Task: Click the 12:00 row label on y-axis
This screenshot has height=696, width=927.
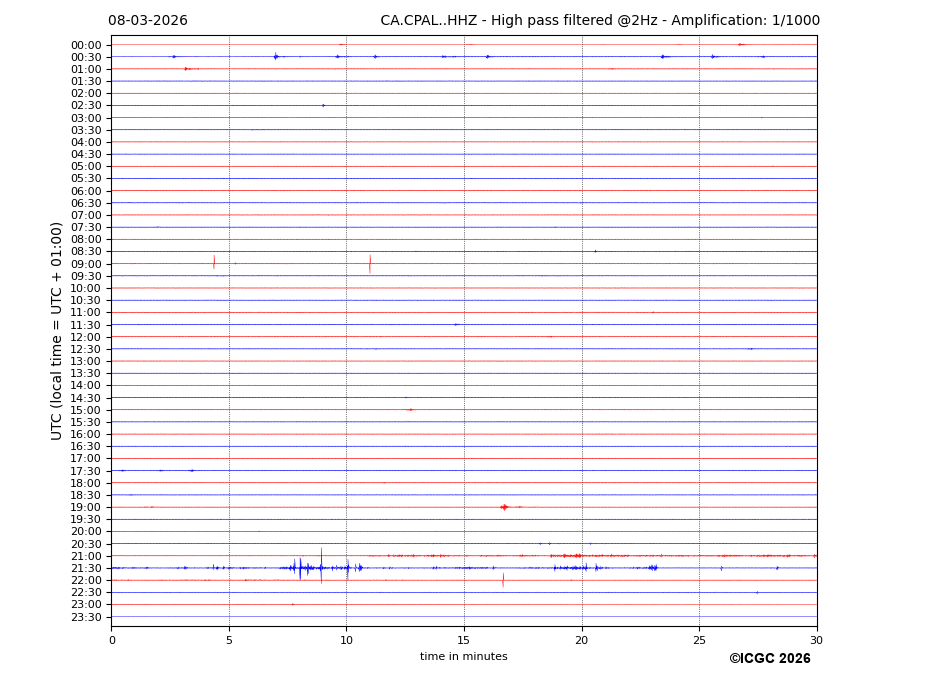Action: click(x=85, y=337)
